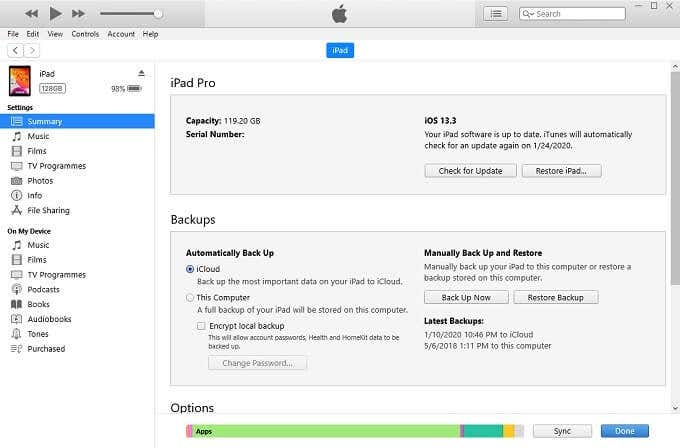Select iCloud backup radio option
The width and height of the screenshot is (680, 448).
pos(190,269)
